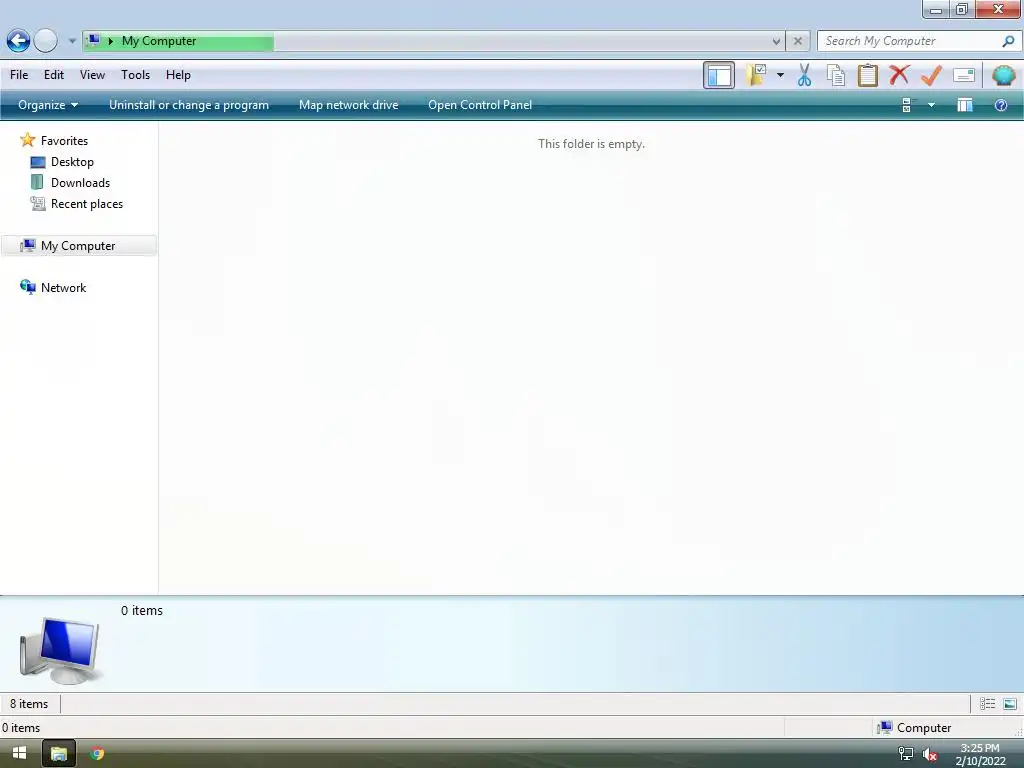Viewport: 1024px width, 768px height.
Task: Expand the view options dropdown arrow
Action: click(x=931, y=105)
